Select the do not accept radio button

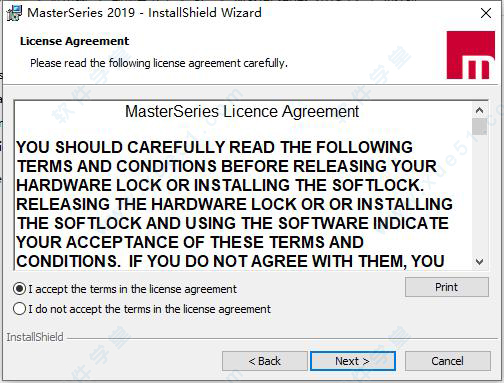19,309
